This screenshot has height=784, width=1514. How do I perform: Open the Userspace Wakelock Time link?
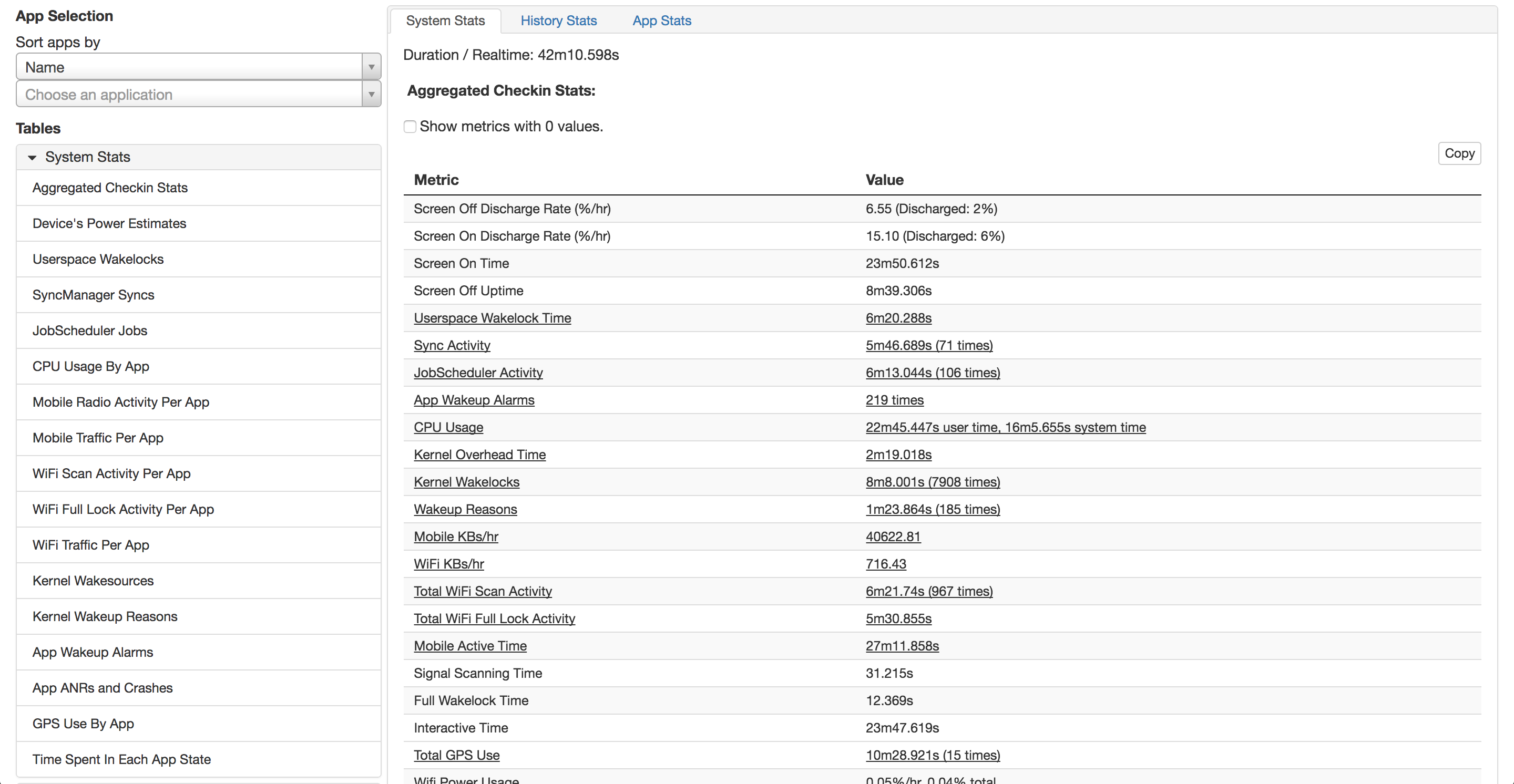492,318
